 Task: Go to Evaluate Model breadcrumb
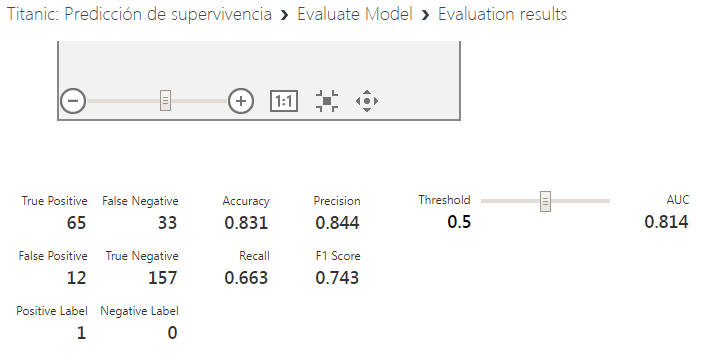pyautogui.click(x=355, y=14)
